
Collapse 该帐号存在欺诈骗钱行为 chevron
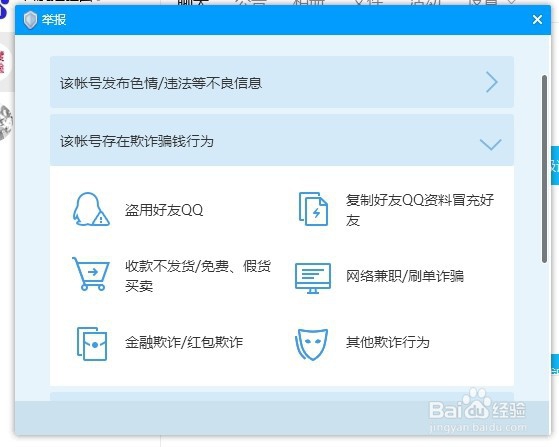pyautogui.click(x=491, y=144)
